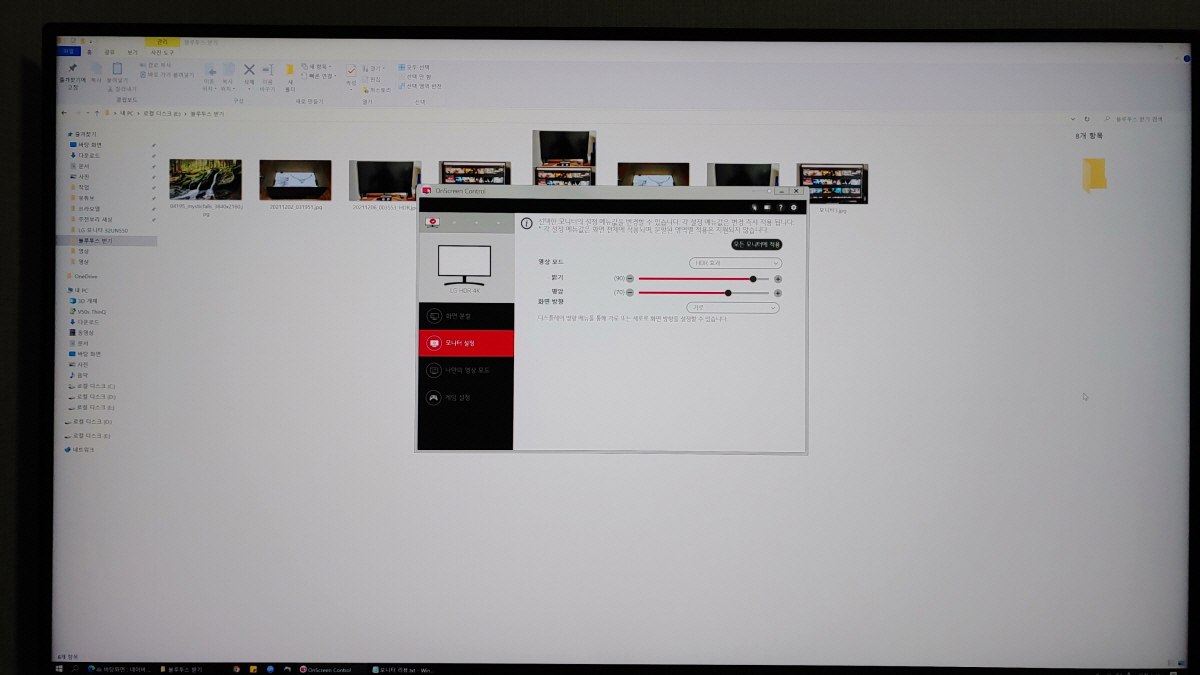Screen dimensions: 1200x675
Task: Click 즐겨찾기에 고정 pin icon in Explorer ribbon
Action: point(72,69)
